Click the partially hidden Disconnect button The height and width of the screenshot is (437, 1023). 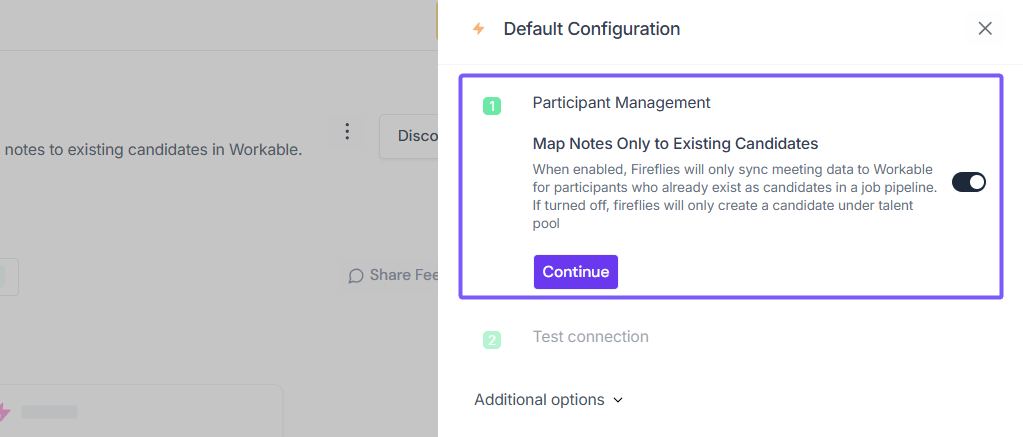[x=408, y=136]
